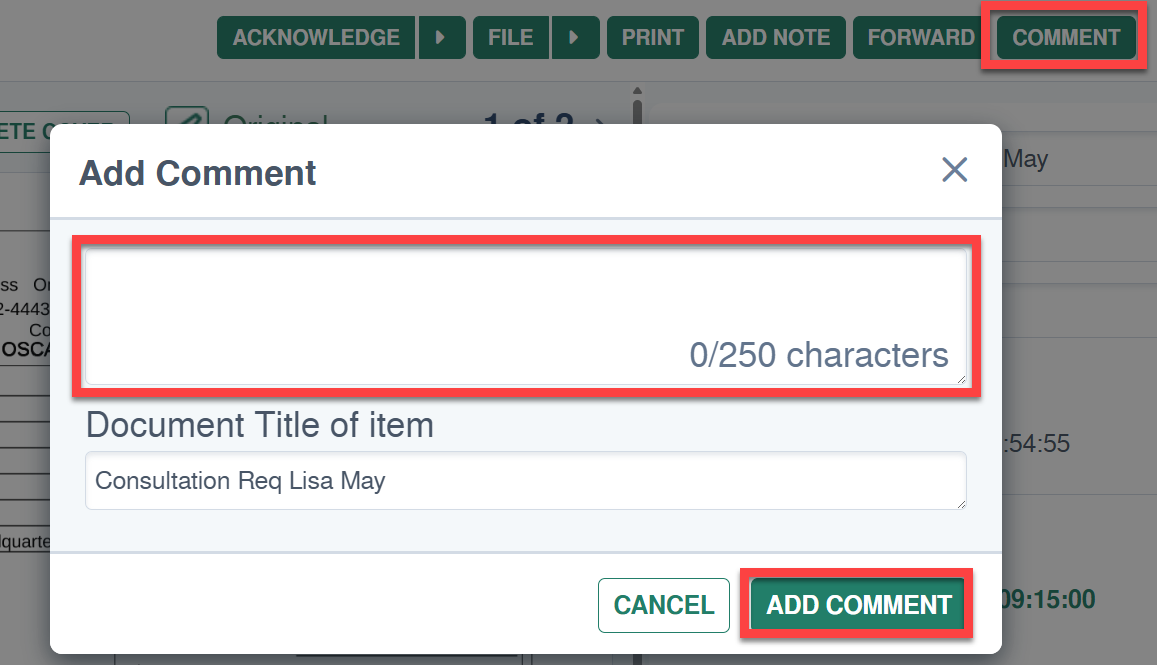
Task: Click CANCEL in the dialog
Action: point(663,605)
